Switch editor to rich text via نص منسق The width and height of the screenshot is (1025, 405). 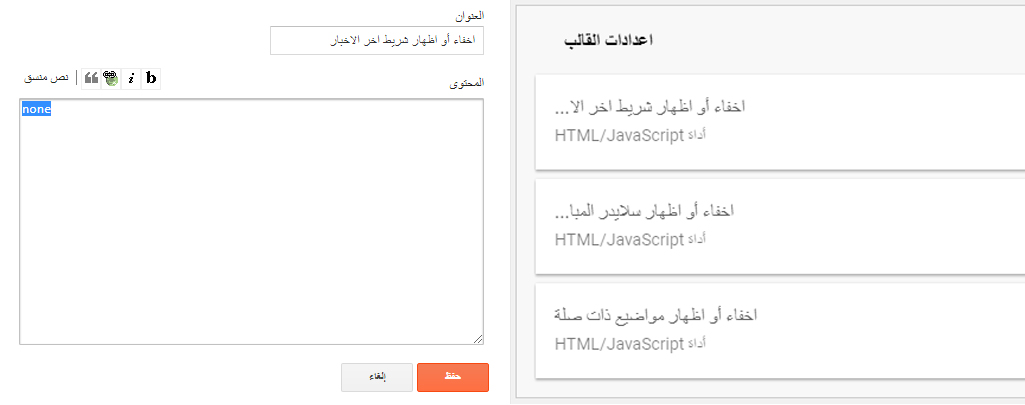tap(46, 78)
